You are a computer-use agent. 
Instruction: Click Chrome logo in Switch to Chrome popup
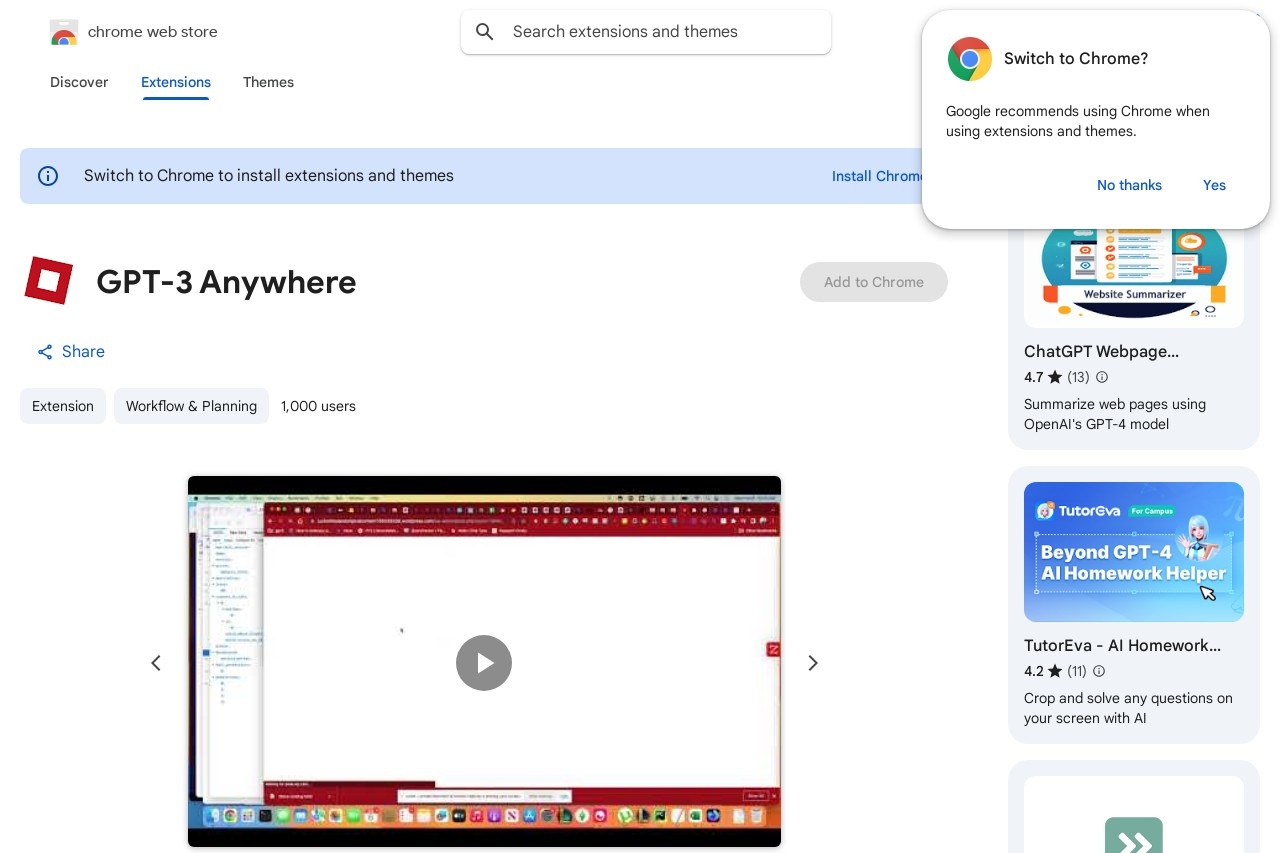pos(970,59)
